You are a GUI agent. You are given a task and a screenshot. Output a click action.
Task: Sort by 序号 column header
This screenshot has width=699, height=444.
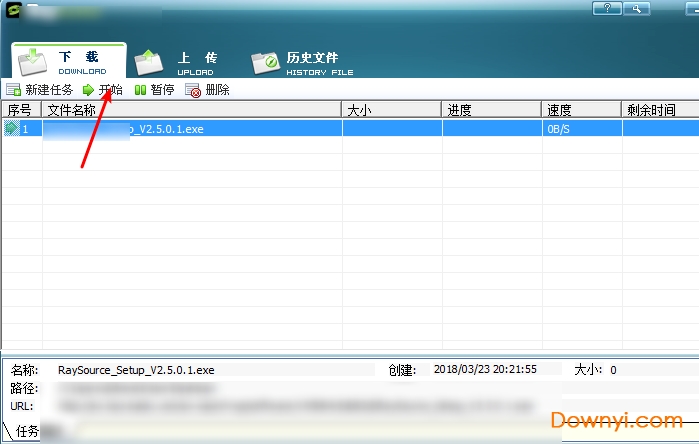(x=20, y=110)
